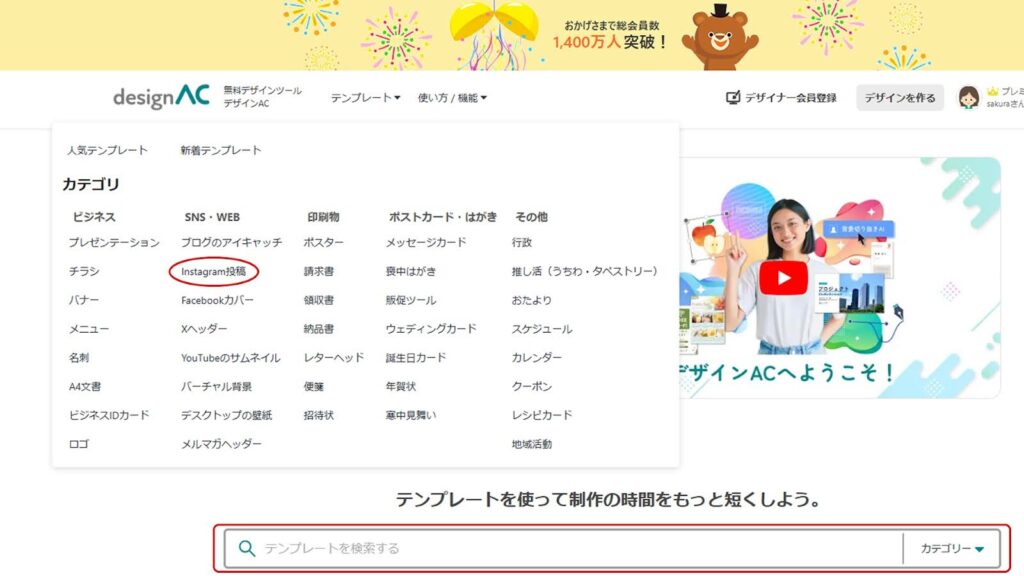Screen dimensions: 1024x576
Task: Click the user profile avatar icon
Action: coord(968,97)
